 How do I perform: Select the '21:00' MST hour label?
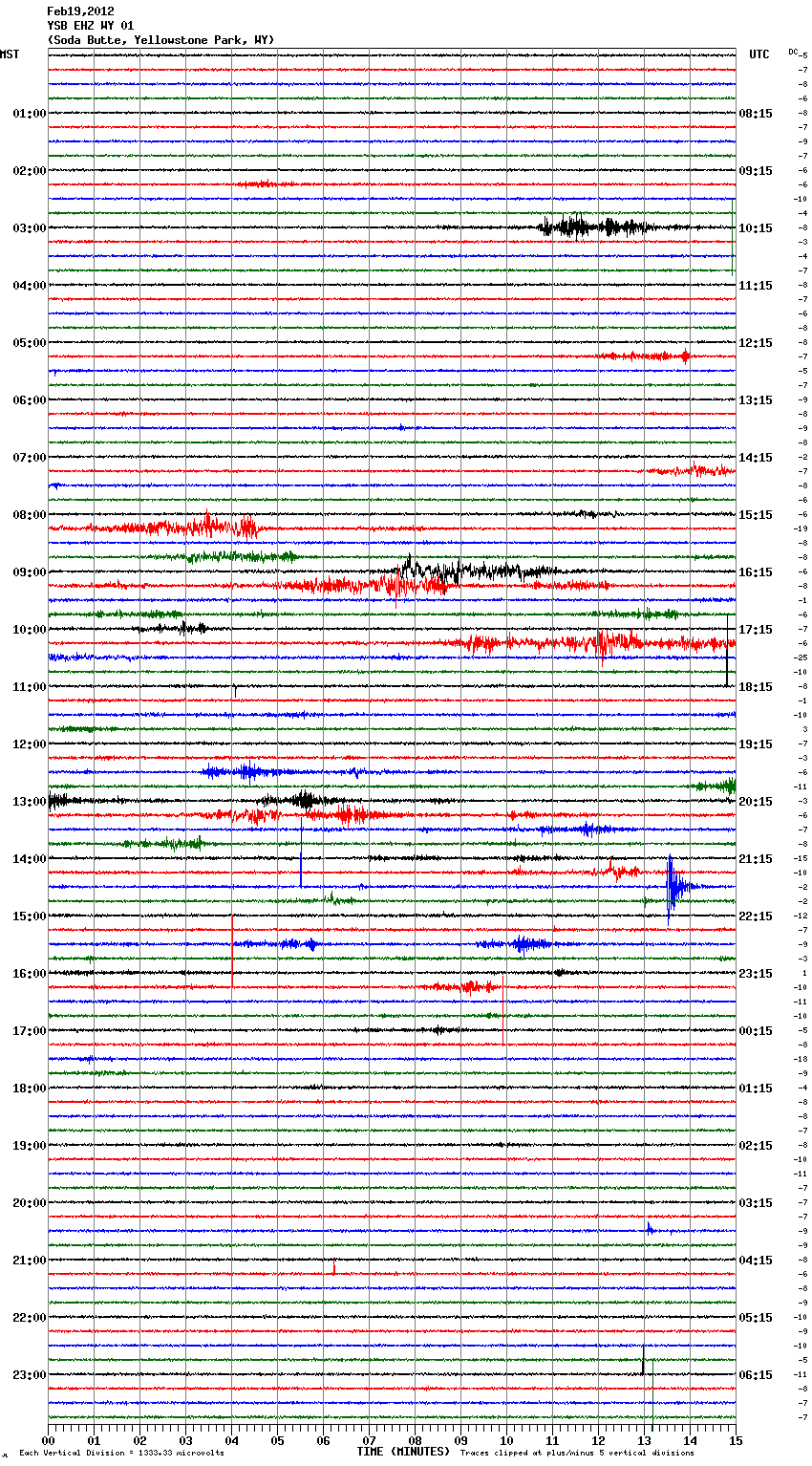(30, 1261)
